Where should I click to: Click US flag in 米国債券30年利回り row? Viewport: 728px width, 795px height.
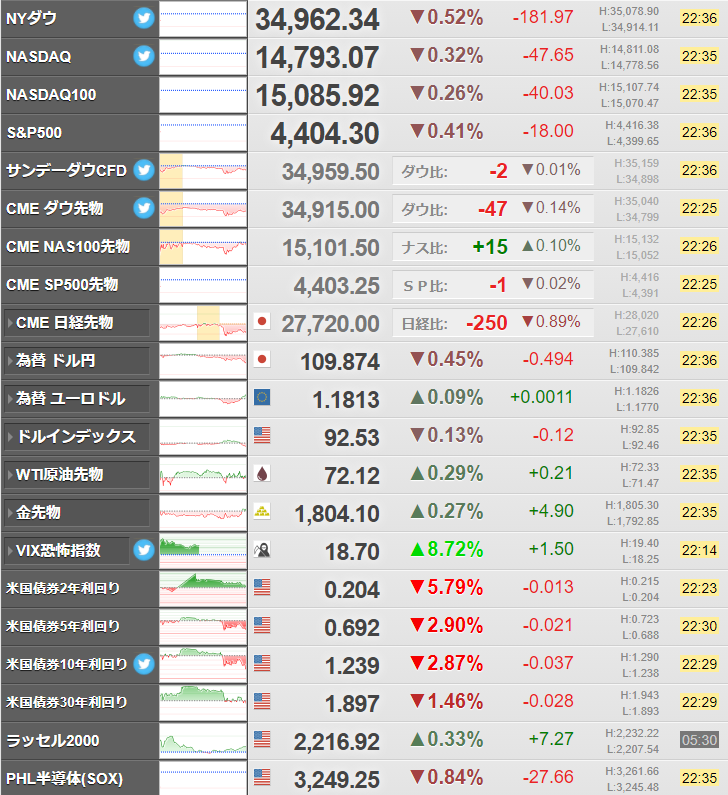click(x=262, y=701)
